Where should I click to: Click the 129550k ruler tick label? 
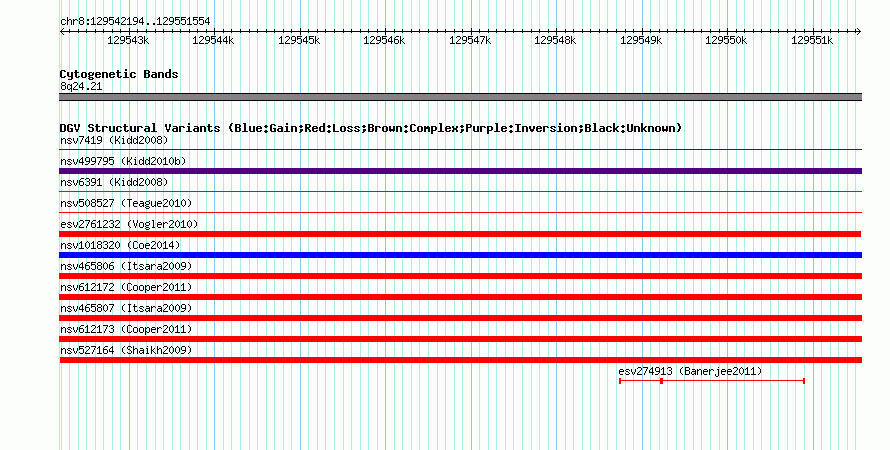(726, 41)
